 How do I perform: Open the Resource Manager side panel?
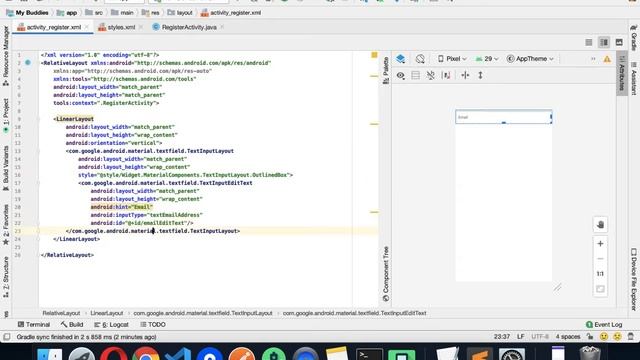coord(6,56)
